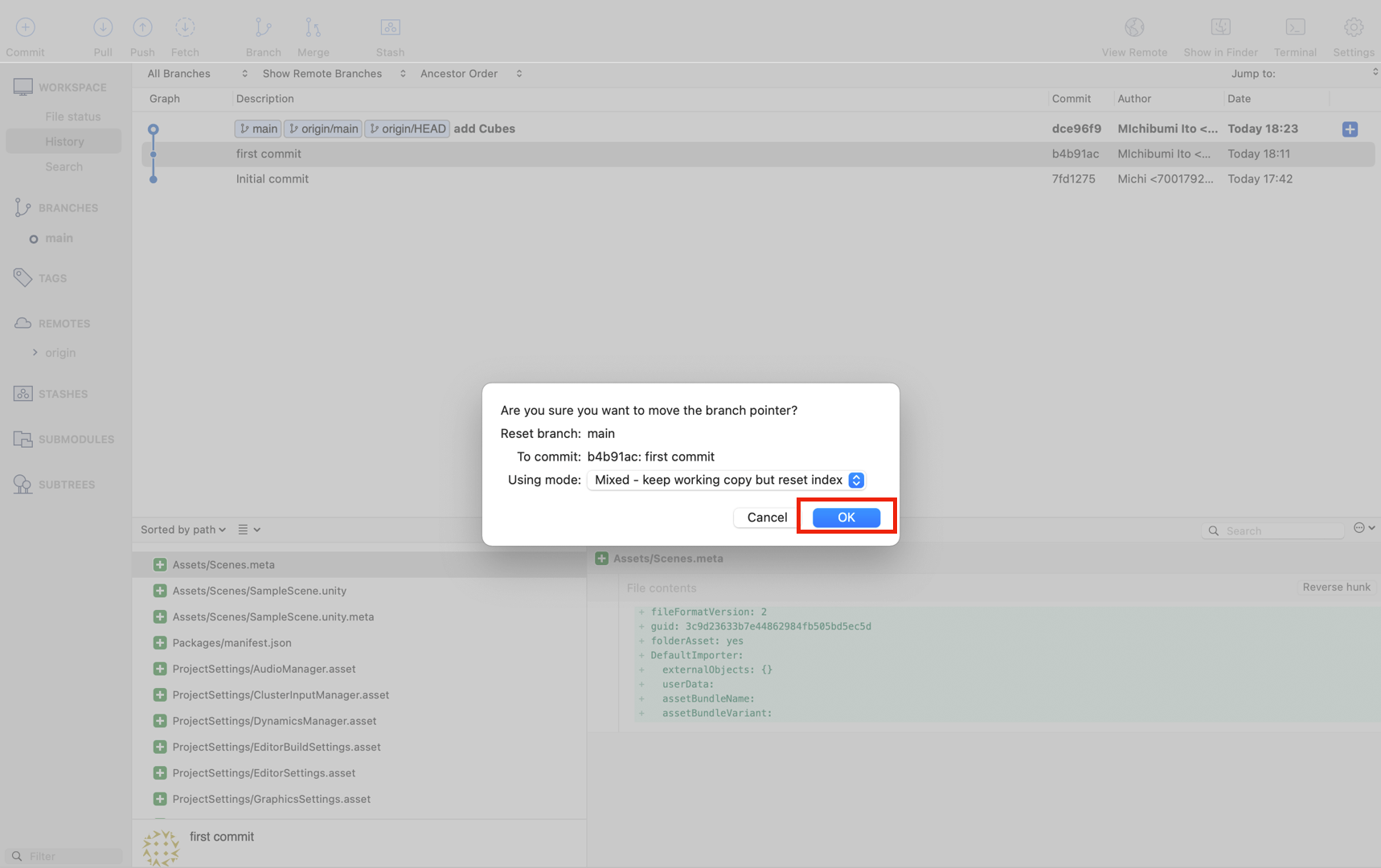The image size is (1381, 868).
Task: Expand the origin remote
Action: [x=35, y=352]
